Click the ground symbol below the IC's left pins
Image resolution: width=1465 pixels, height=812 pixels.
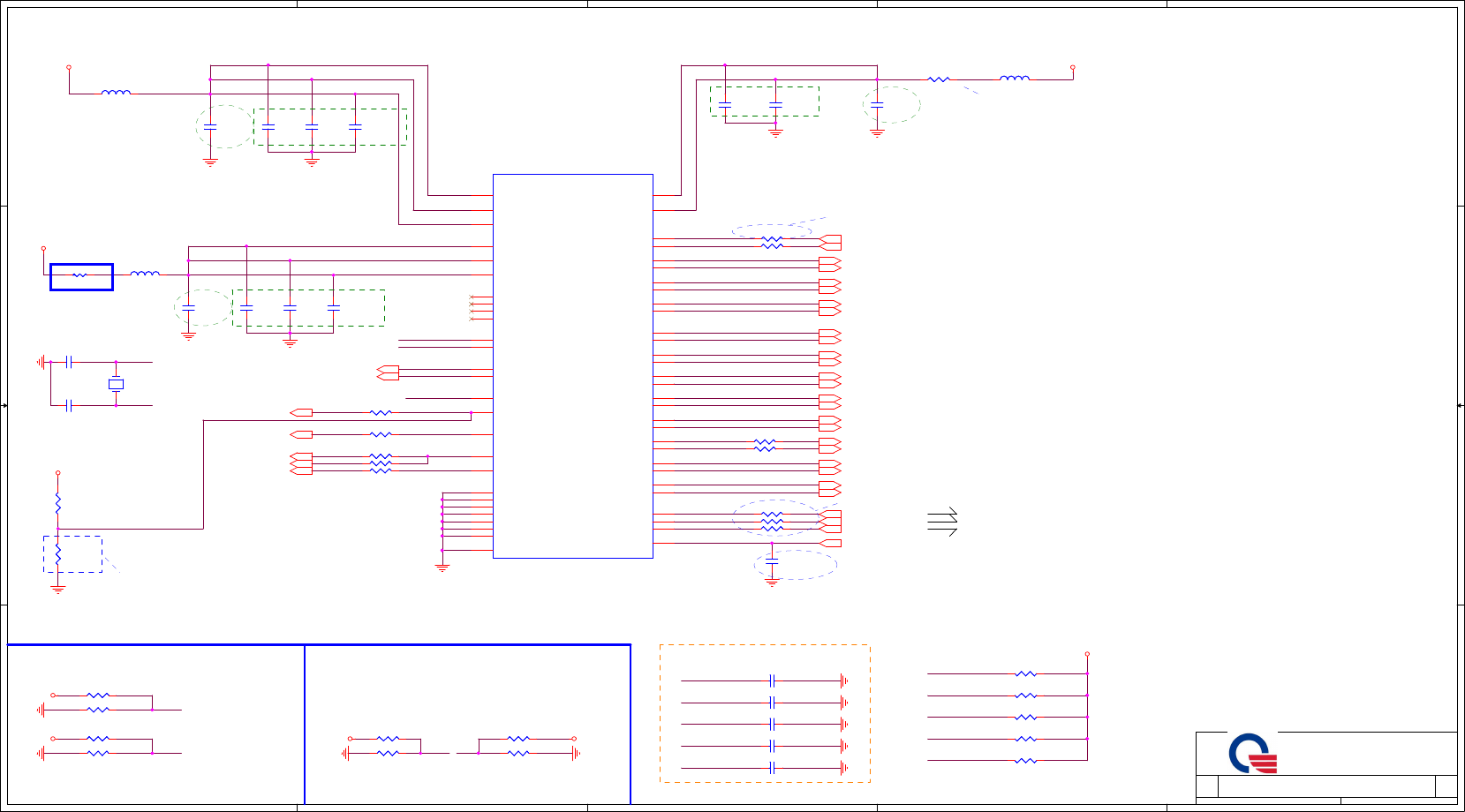442,568
